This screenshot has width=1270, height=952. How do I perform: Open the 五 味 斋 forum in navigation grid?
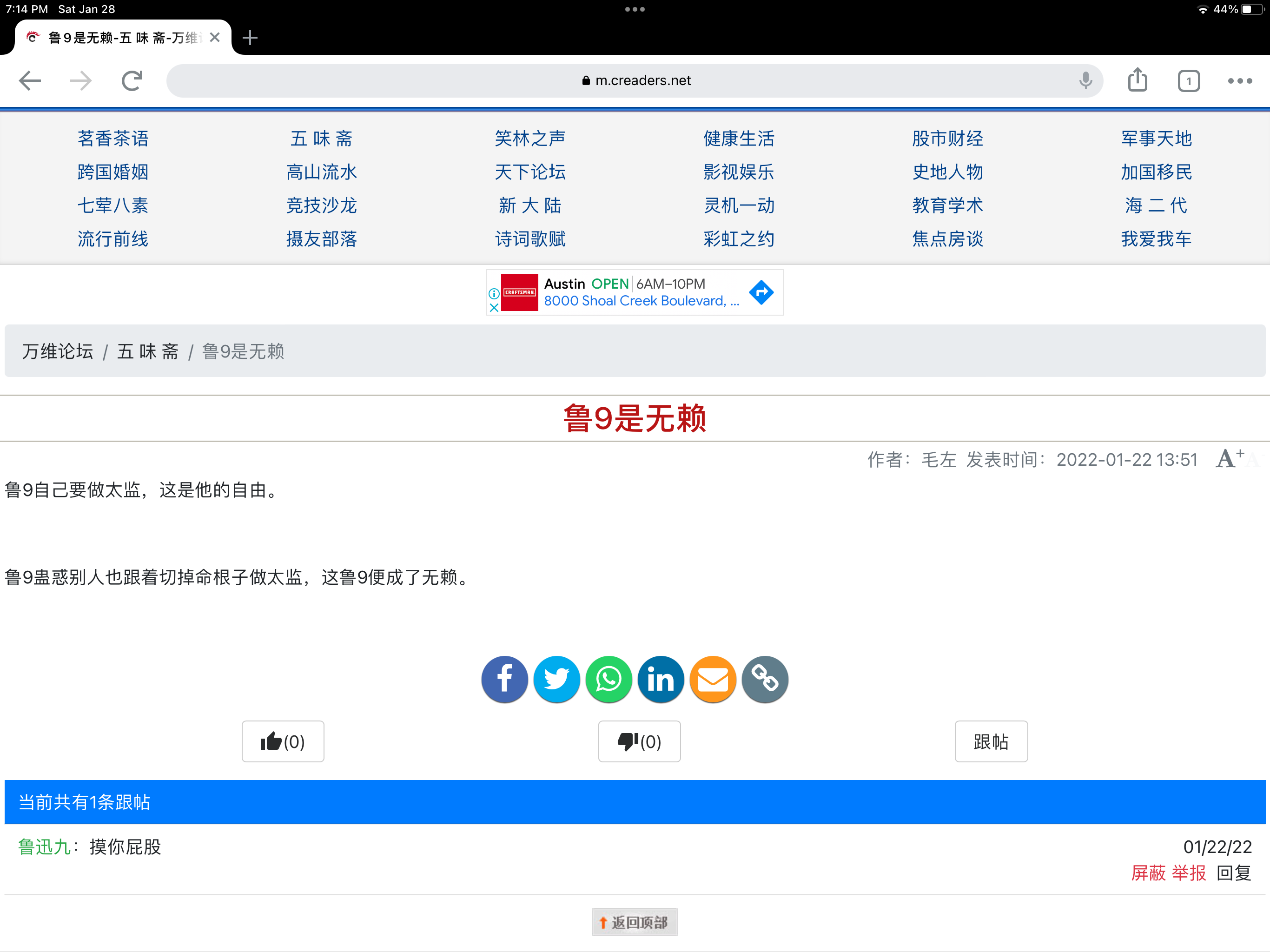coord(322,139)
